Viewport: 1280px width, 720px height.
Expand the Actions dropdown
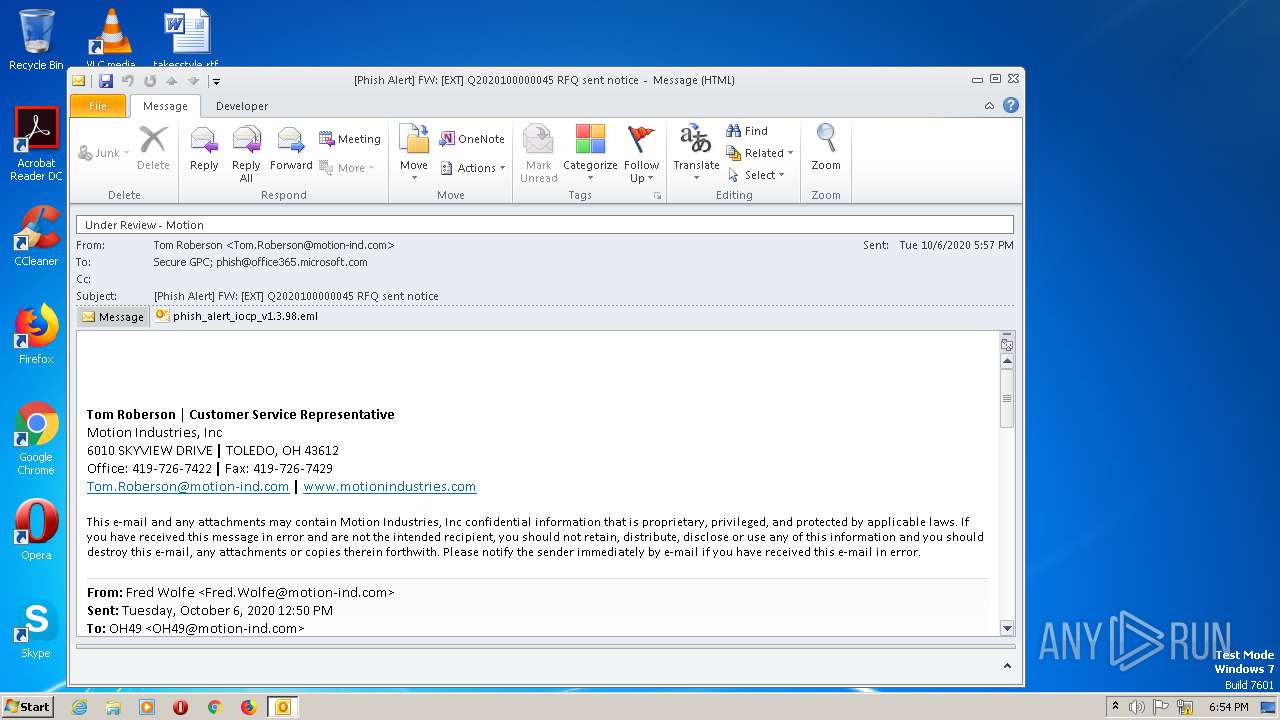(x=474, y=168)
